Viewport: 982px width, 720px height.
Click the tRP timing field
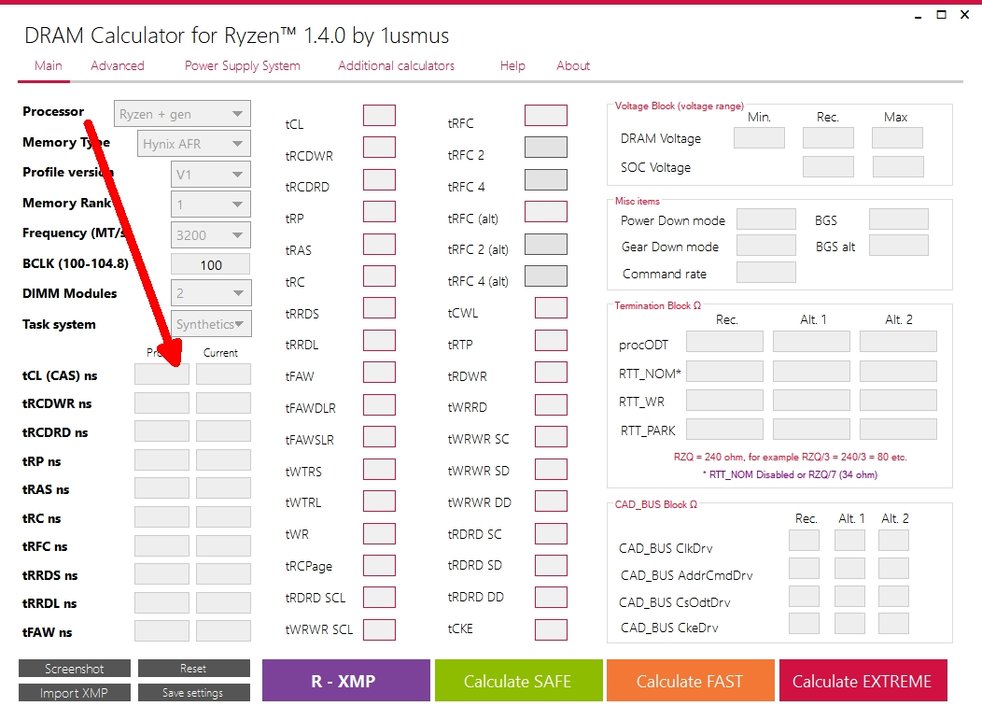[380, 212]
